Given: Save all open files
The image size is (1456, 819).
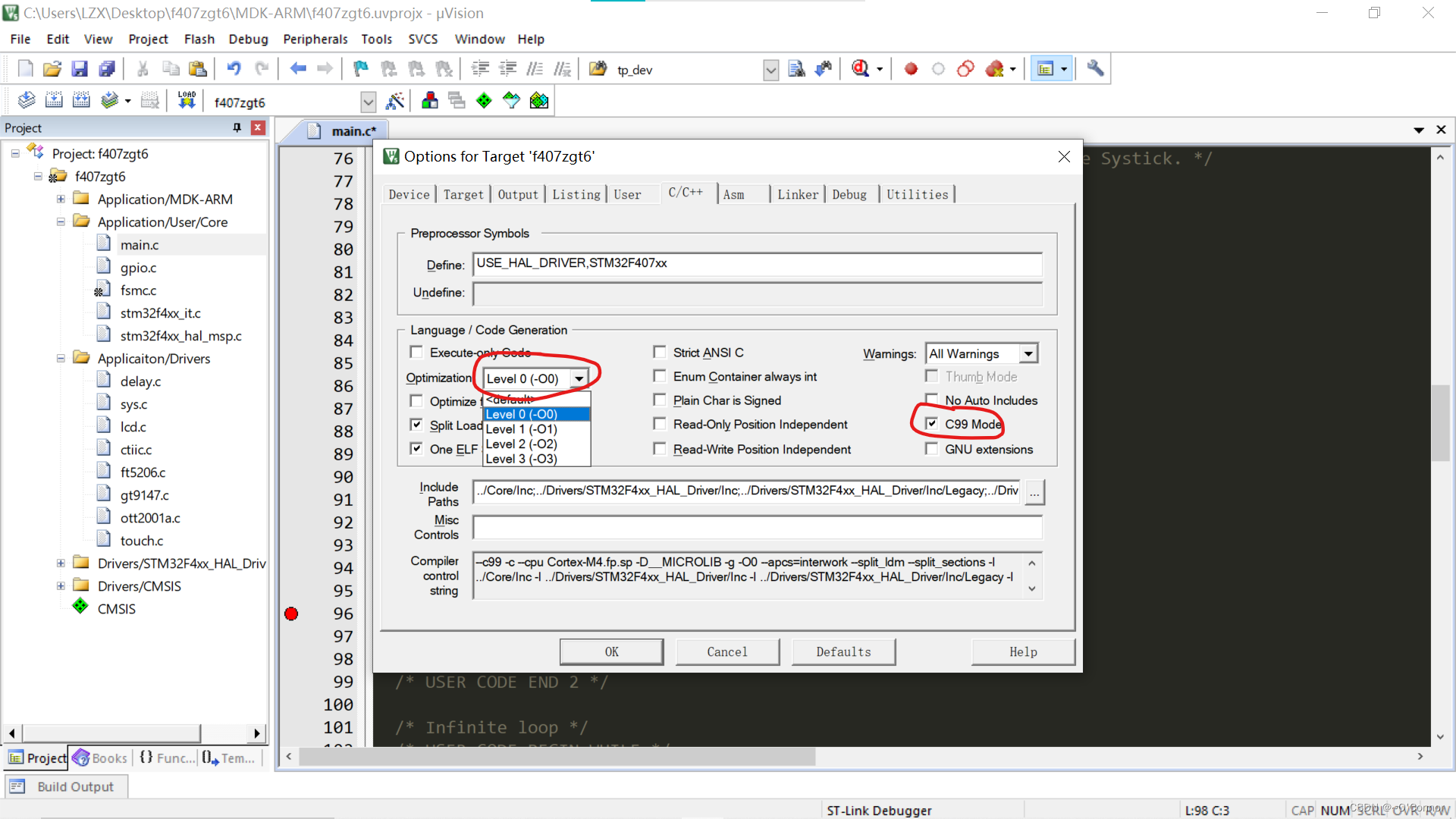Looking at the screenshot, I should [x=107, y=68].
